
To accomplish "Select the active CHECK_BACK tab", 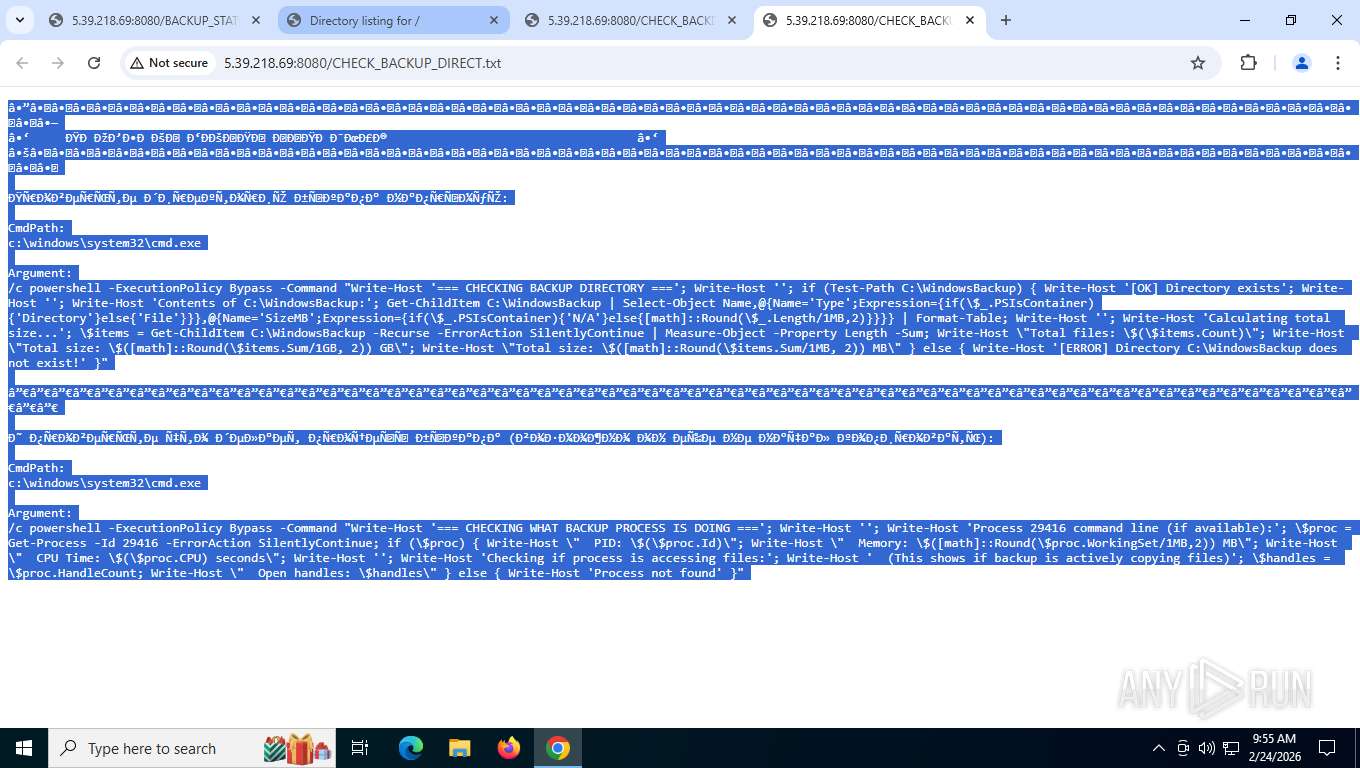I will pyautogui.click(x=869, y=20).
